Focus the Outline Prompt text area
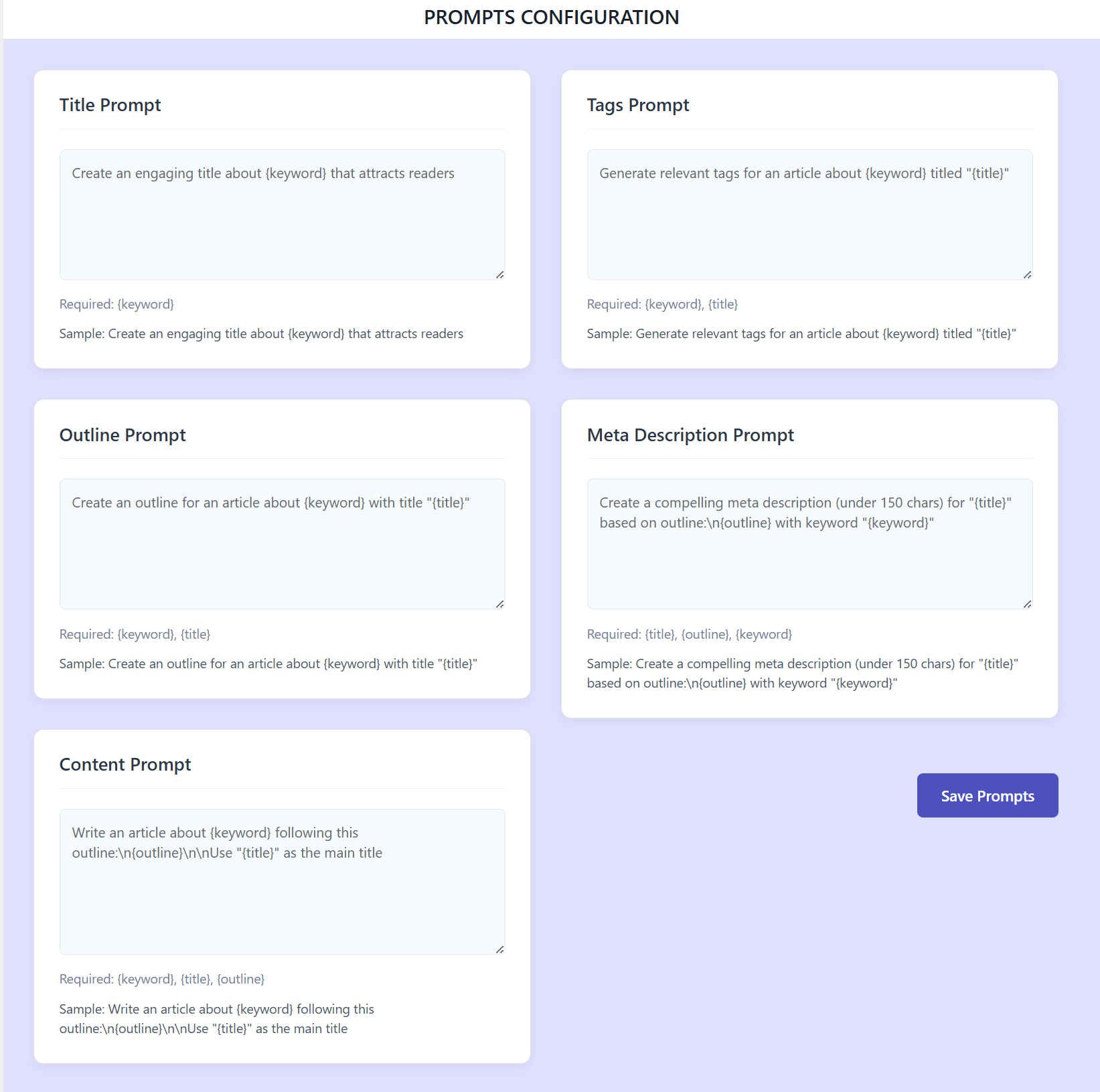 click(282, 544)
